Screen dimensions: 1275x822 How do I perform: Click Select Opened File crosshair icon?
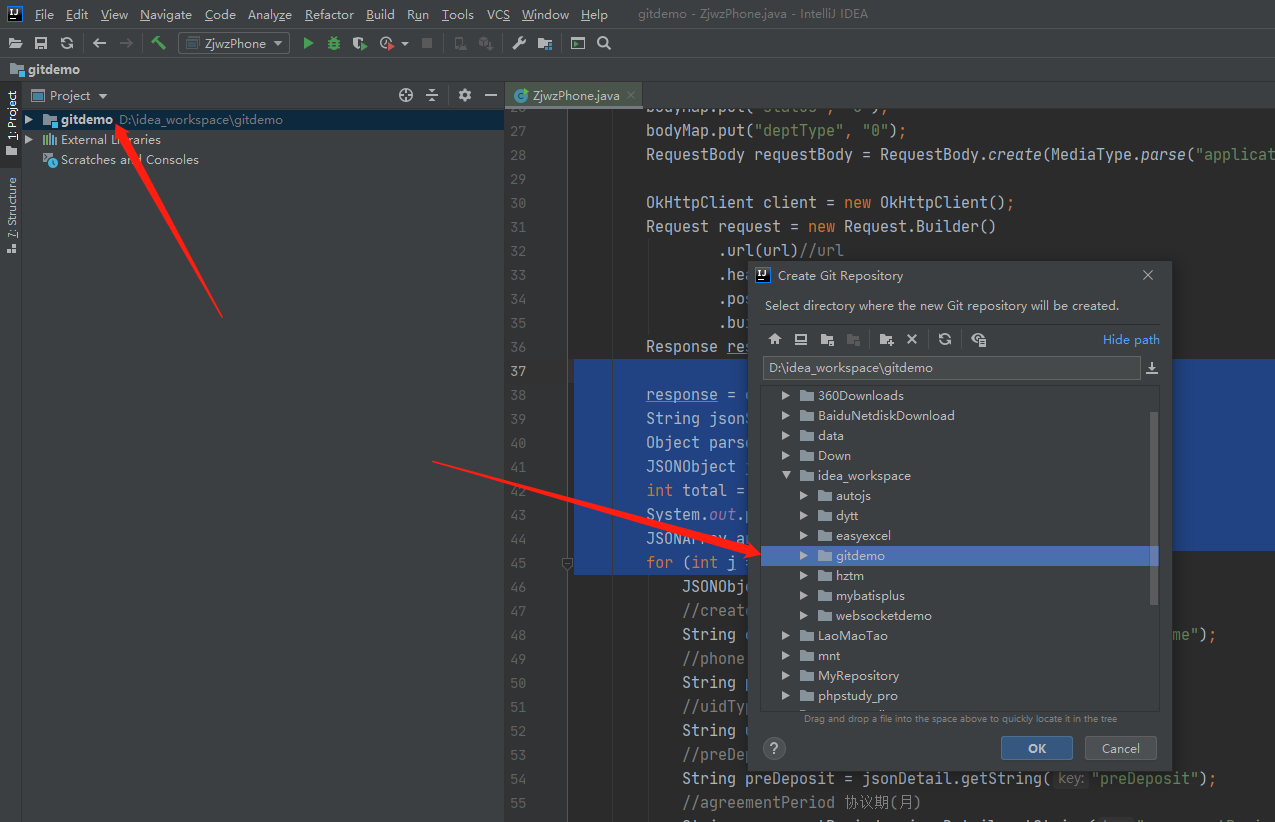pos(406,95)
